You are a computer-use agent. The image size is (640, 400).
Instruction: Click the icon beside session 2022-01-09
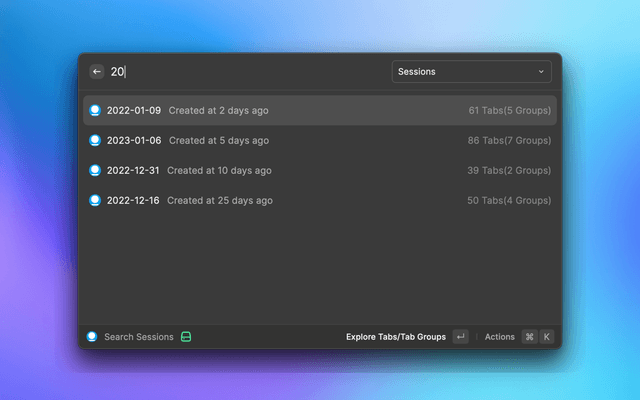point(95,110)
